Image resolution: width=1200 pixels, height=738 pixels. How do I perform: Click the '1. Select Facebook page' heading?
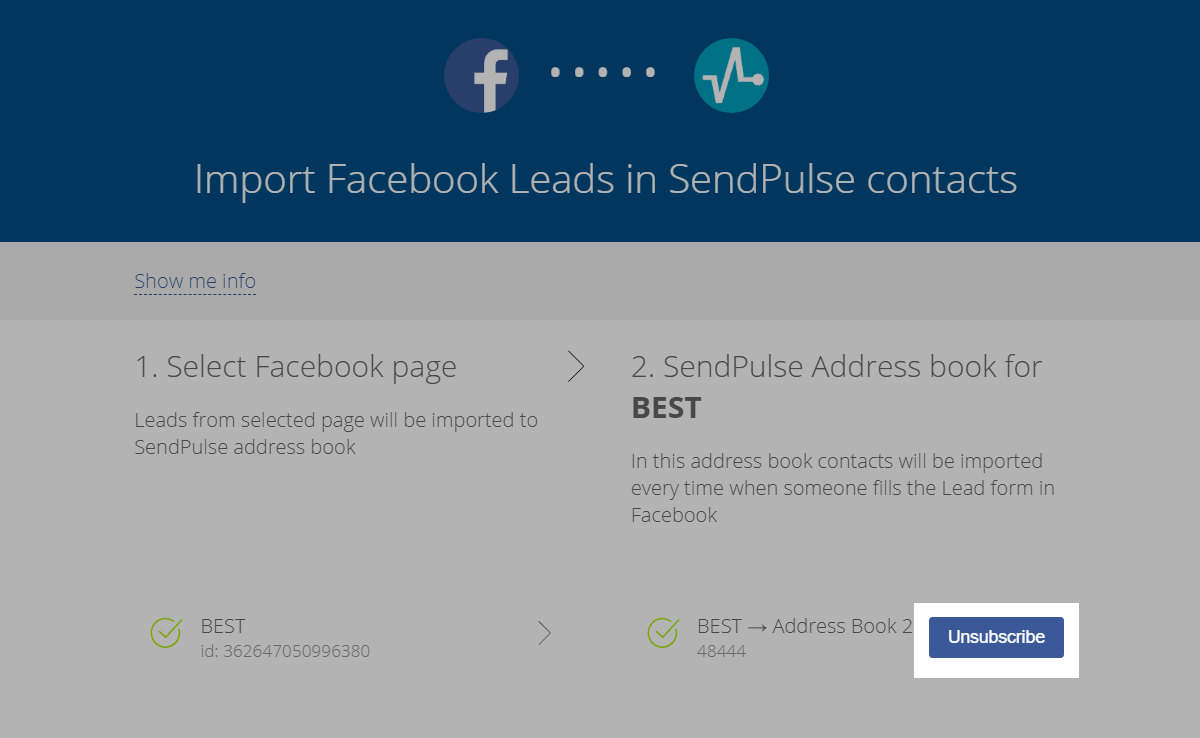pos(296,367)
